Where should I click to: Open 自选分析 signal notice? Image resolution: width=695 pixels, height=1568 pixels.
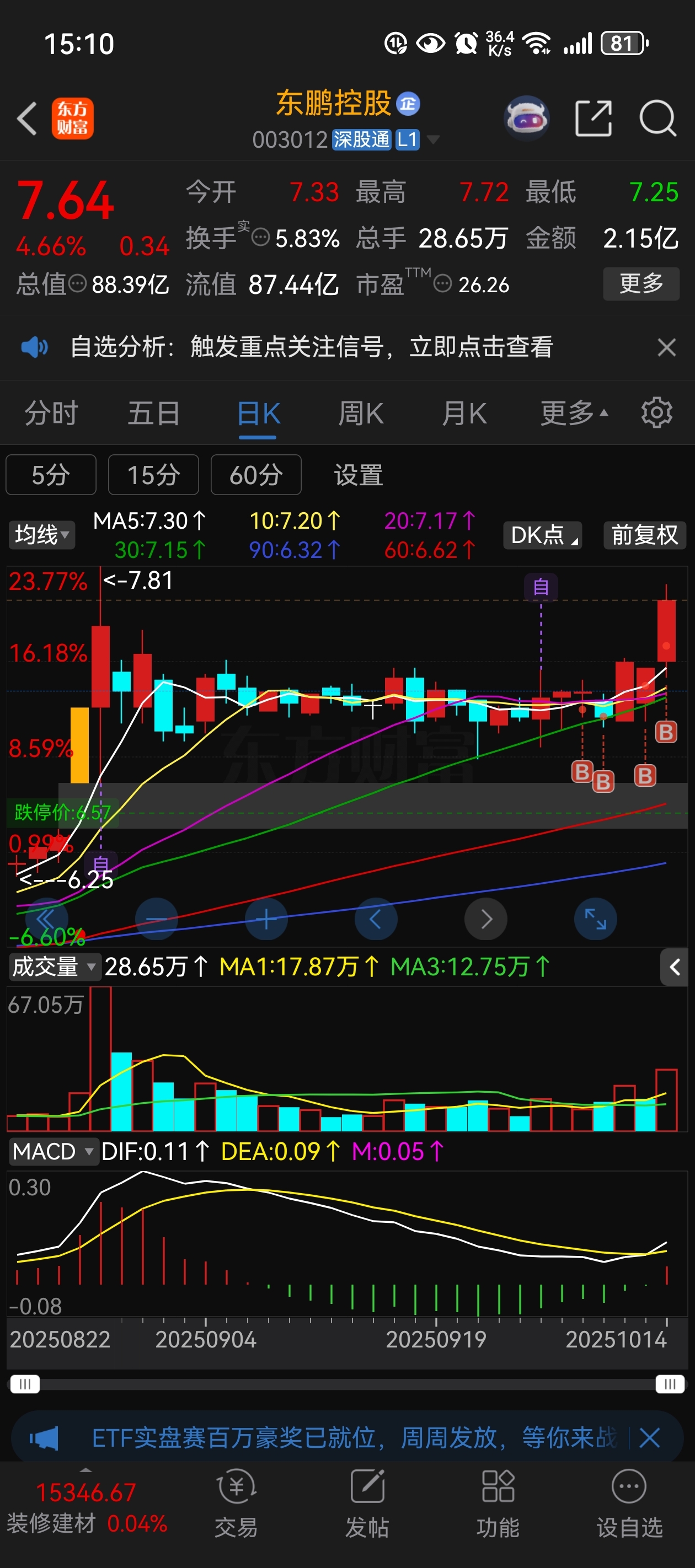click(312, 347)
